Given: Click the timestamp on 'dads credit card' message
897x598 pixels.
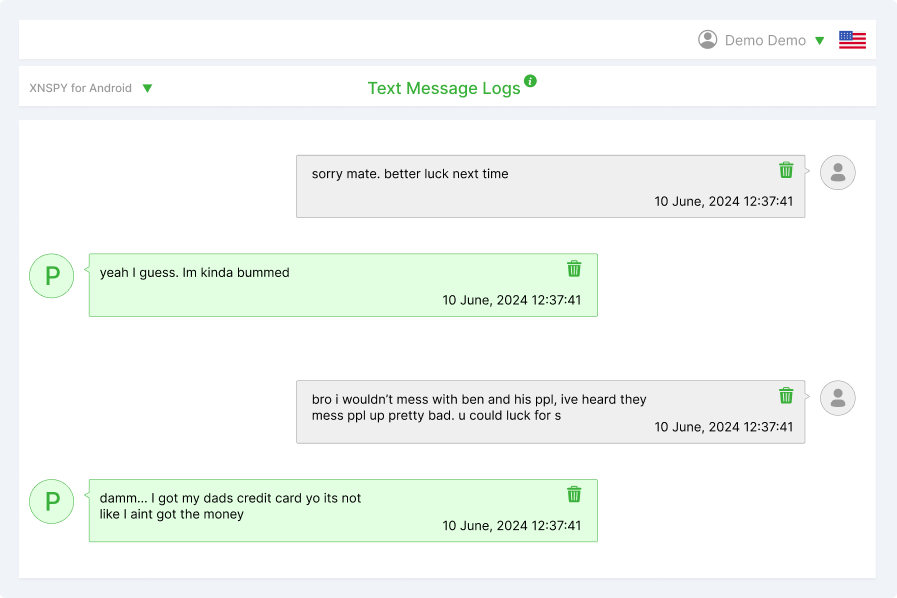Looking at the screenshot, I should 511,525.
